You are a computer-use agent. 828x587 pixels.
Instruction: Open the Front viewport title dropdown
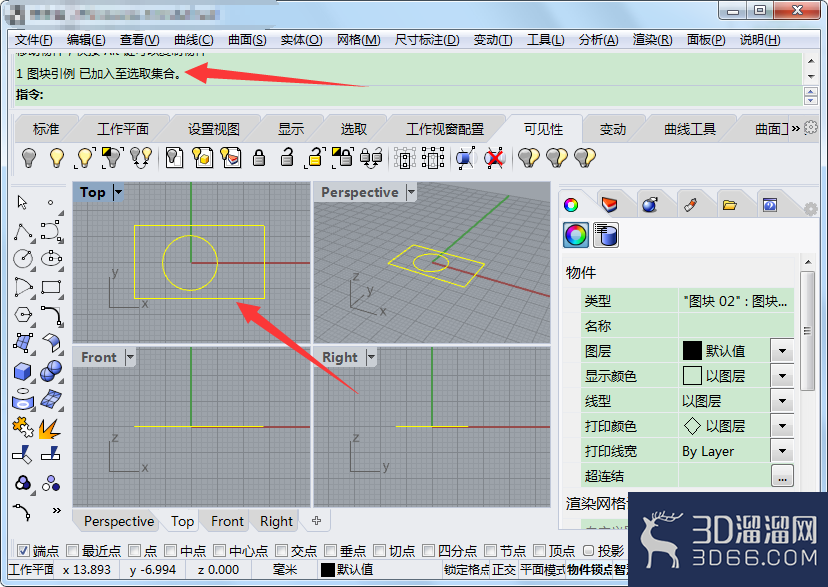(x=130, y=357)
